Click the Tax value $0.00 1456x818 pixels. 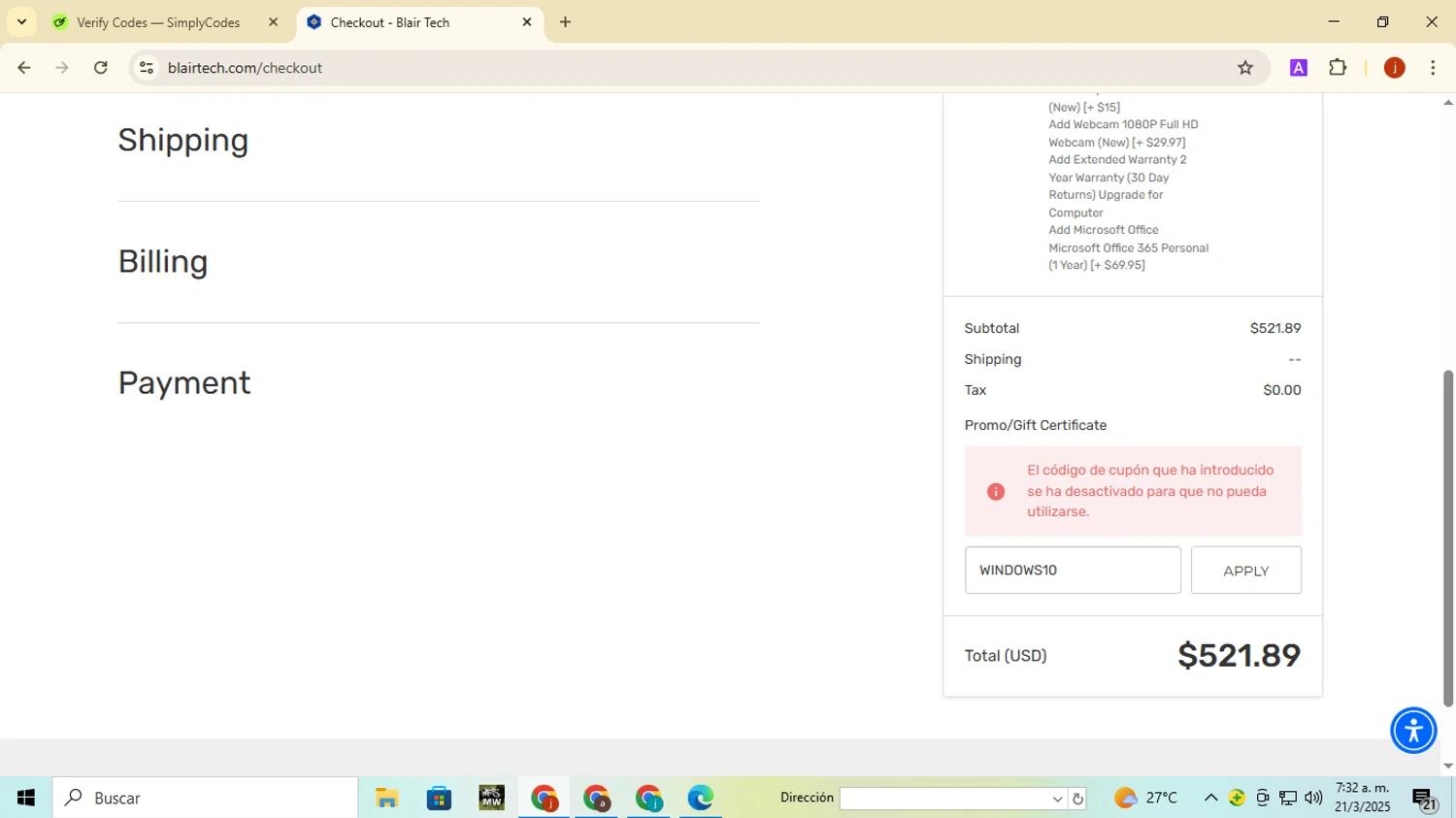pyautogui.click(x=1282, y=390)
